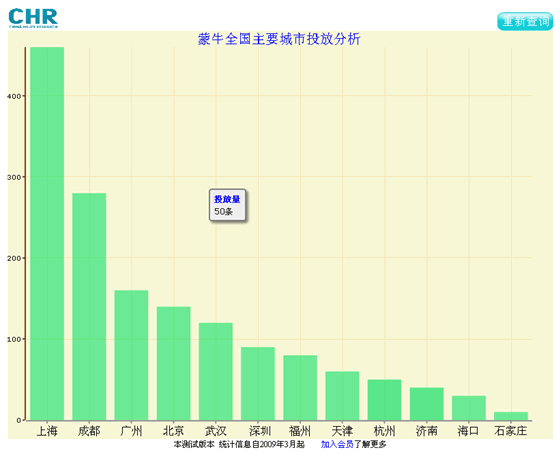Viewport: 555px width, 455px height.
Task: Click the 400 y-axis label
Action: click(x=14, y=96)
